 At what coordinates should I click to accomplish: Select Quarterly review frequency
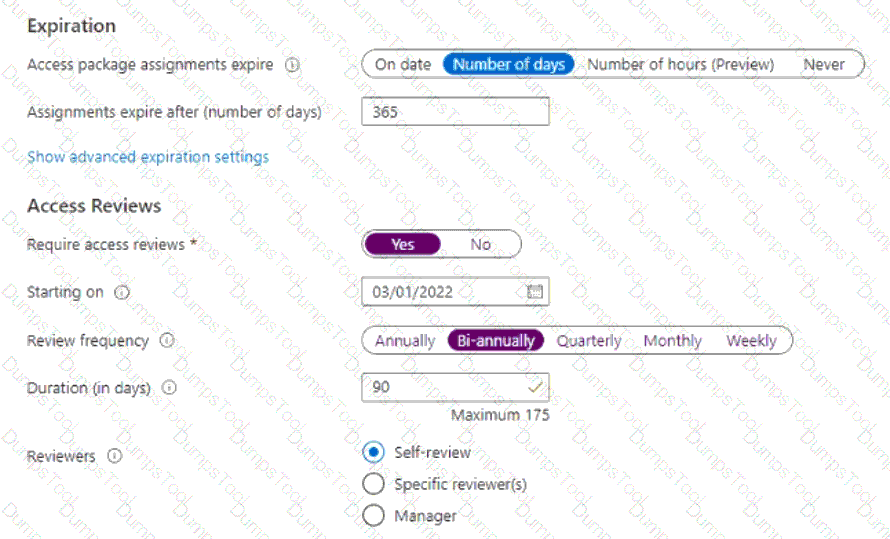tap(589, 341)
